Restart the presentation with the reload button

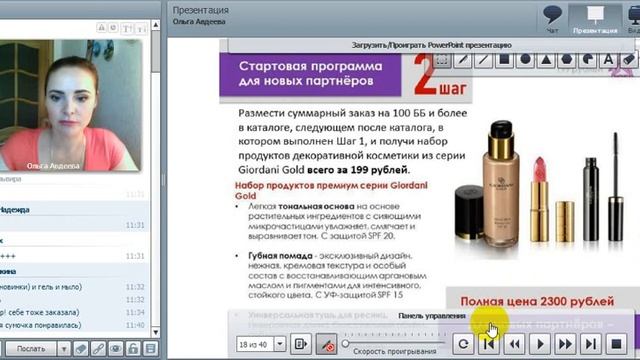[x=463, y=344]
